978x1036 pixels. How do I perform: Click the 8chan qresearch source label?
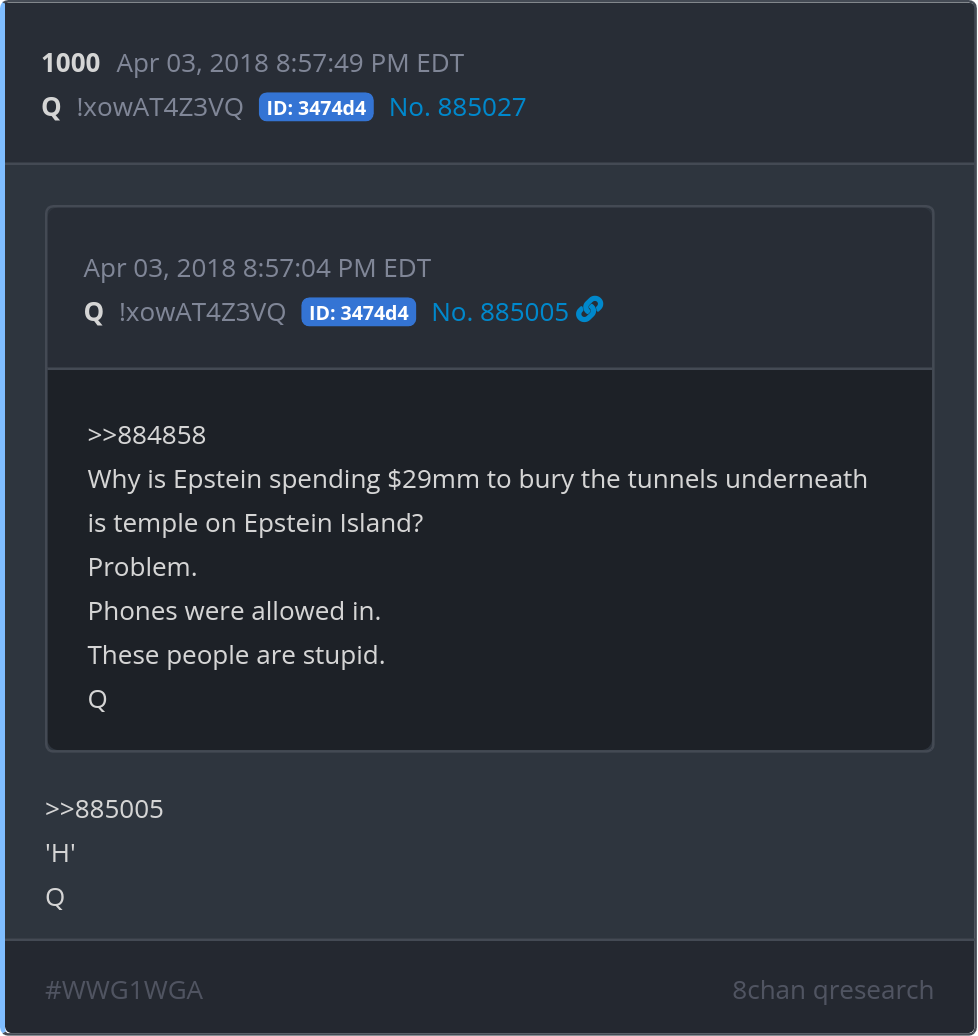coord(832,990)
